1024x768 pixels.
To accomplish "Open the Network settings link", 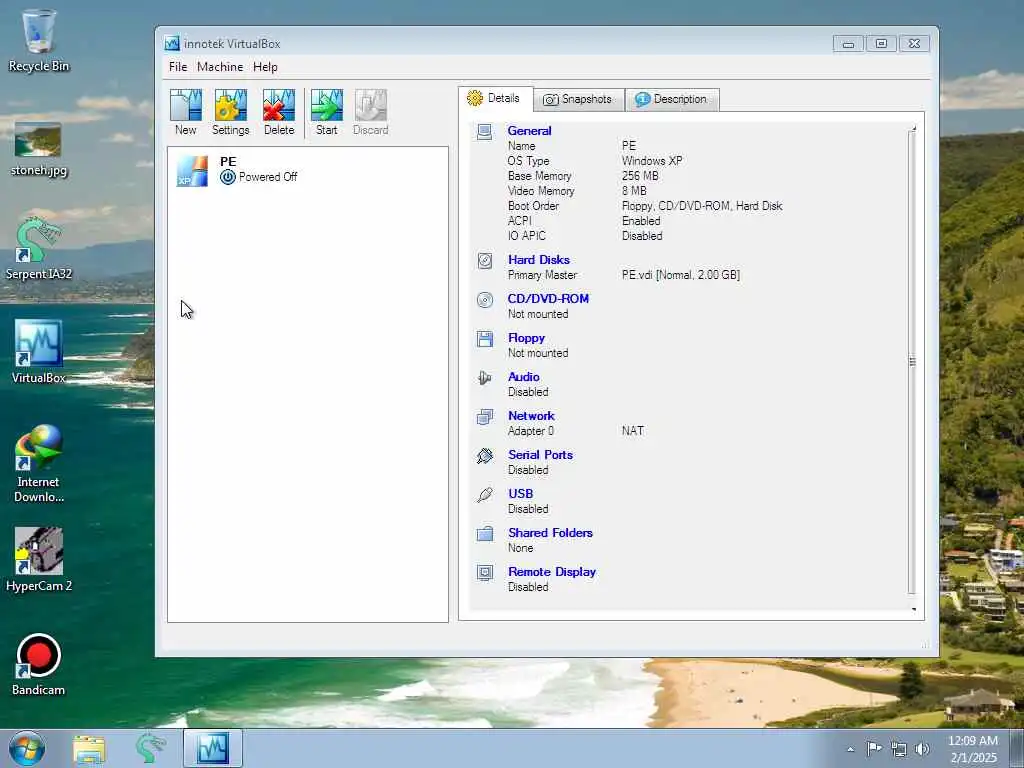I will pos(531,415).
